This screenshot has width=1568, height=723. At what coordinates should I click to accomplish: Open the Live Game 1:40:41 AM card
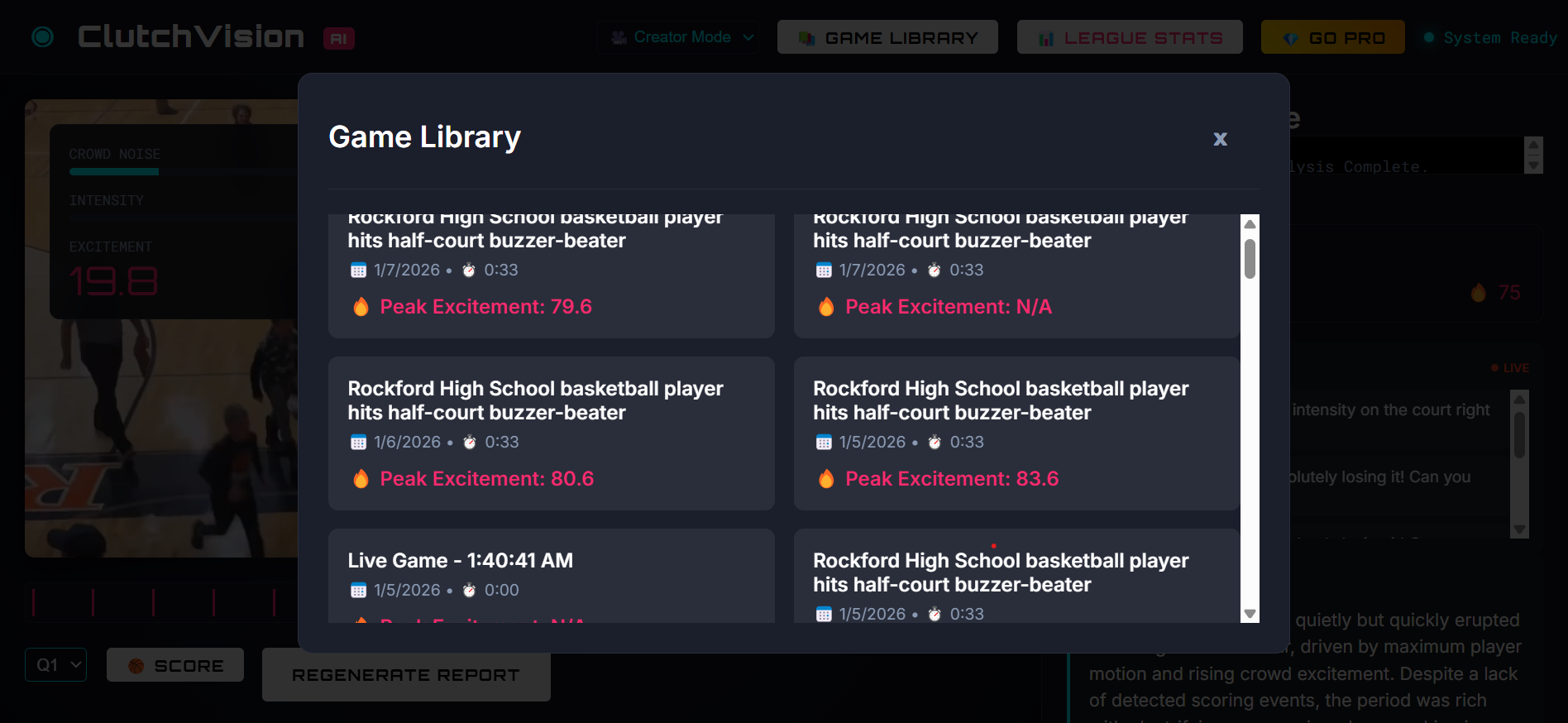pos(552,576)
